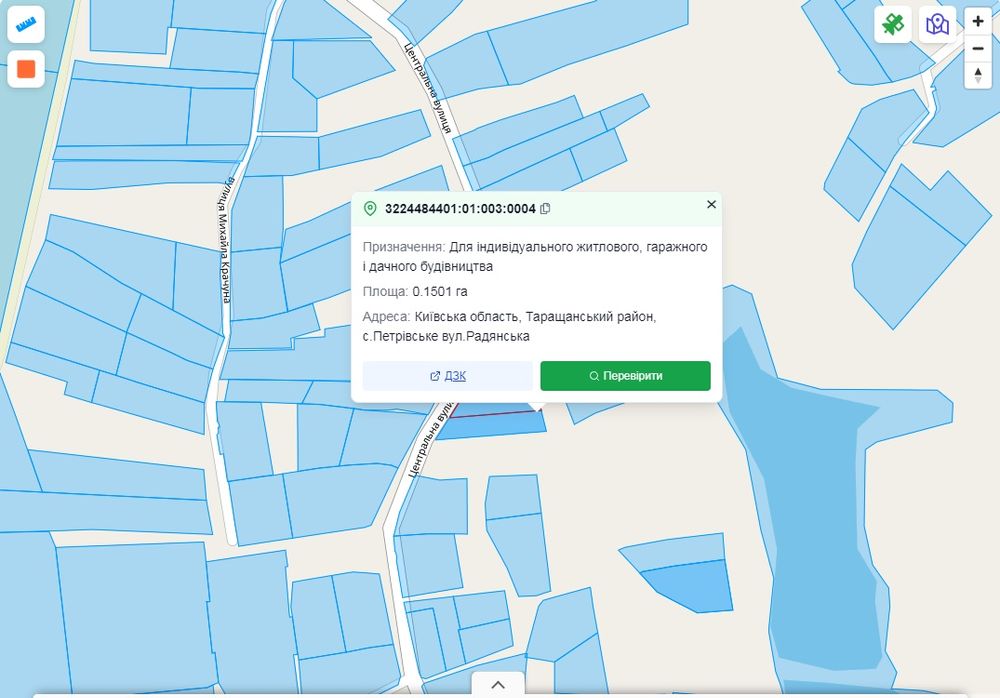Image resolution: width=1000 pixels, height=698 pixels.
Task: Reset map compass orientation
Action: coord(978,75)
